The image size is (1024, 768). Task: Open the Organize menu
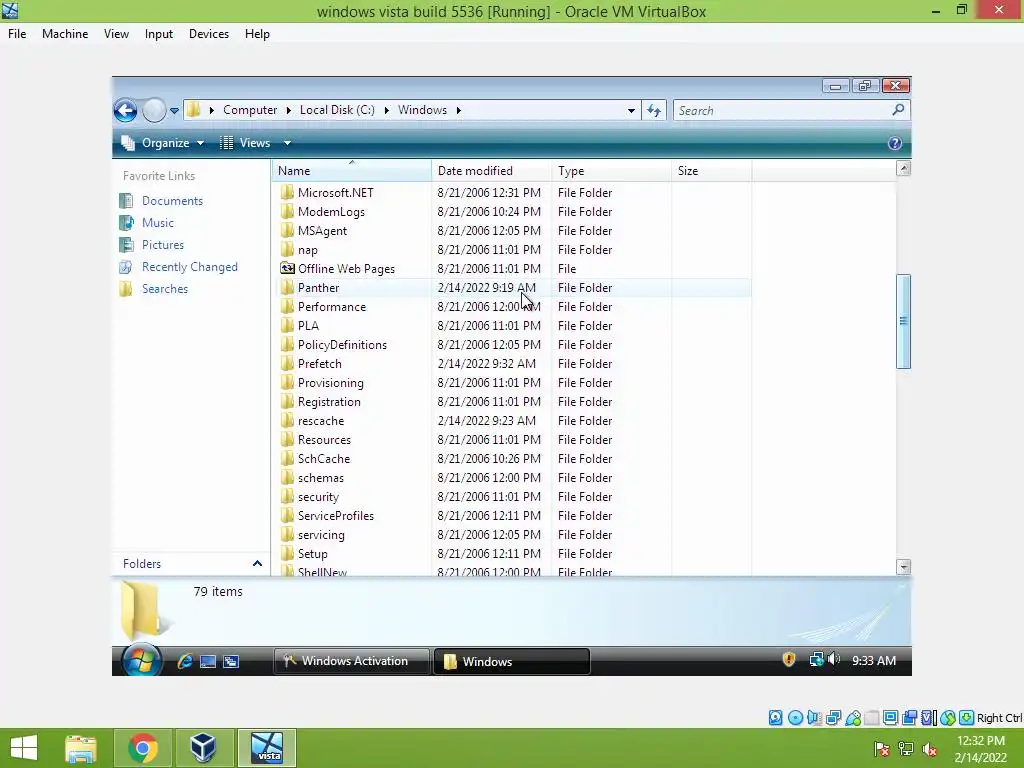tap(163, 143)
